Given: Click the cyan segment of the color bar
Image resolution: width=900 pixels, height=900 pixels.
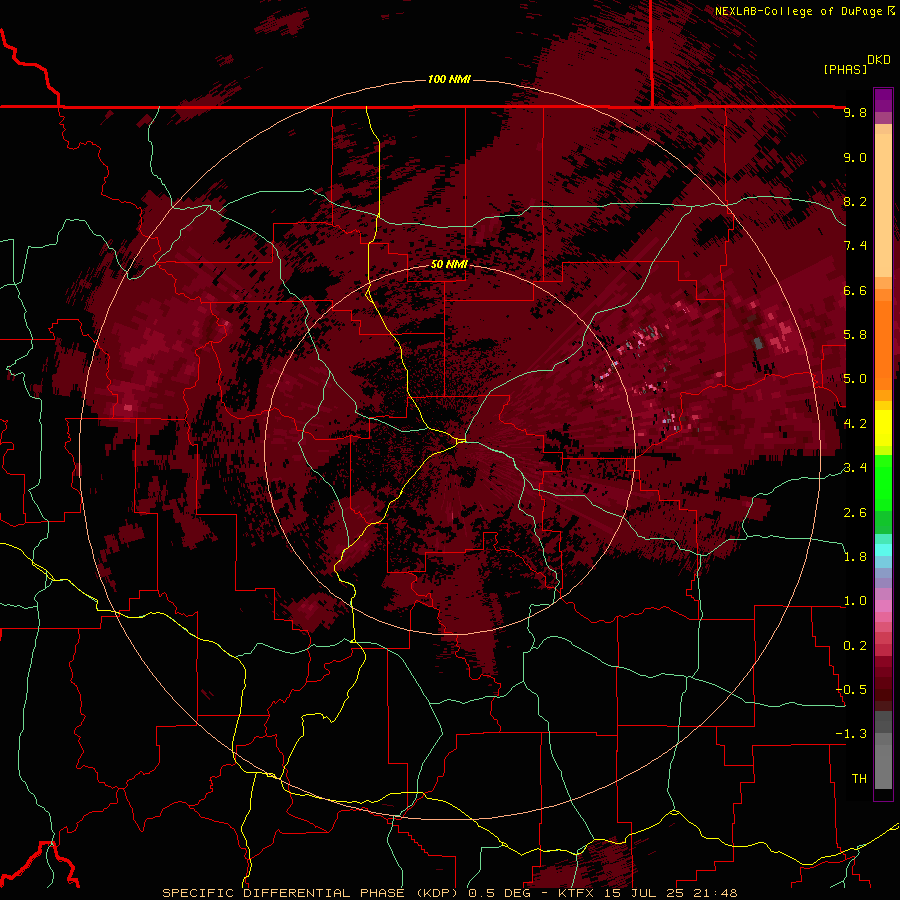Looking at the screenshot, I should pyautogui.click(x=883, y=549).
